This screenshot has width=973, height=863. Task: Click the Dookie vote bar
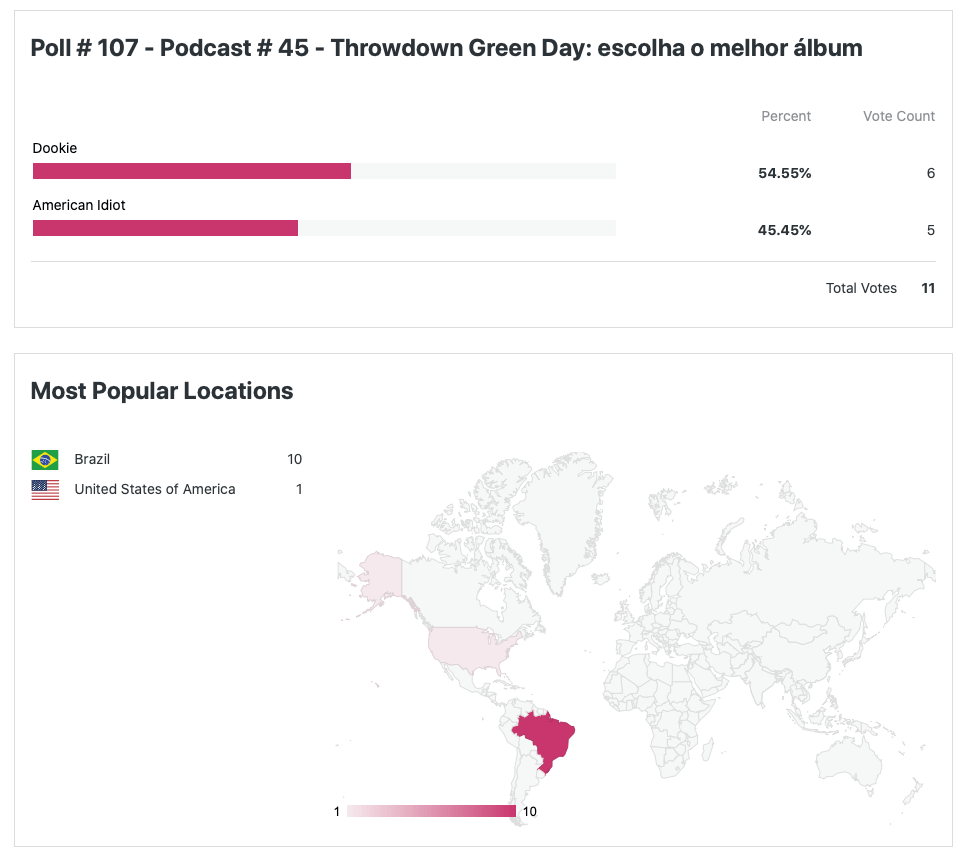(192, 171)
